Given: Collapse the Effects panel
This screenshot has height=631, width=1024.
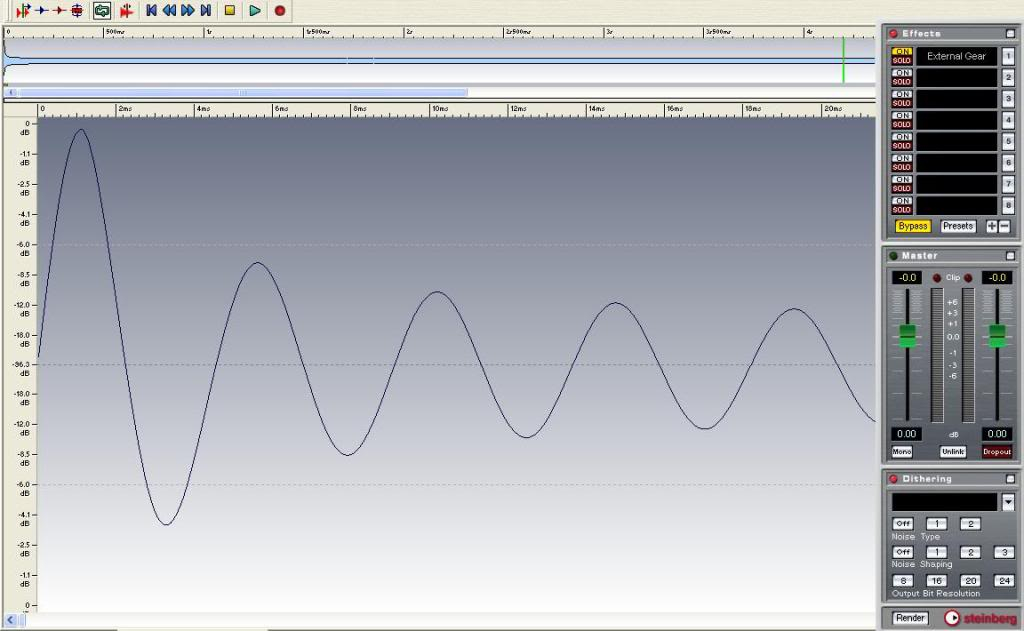Looking at the screenshot, I should coord(1009,34).
